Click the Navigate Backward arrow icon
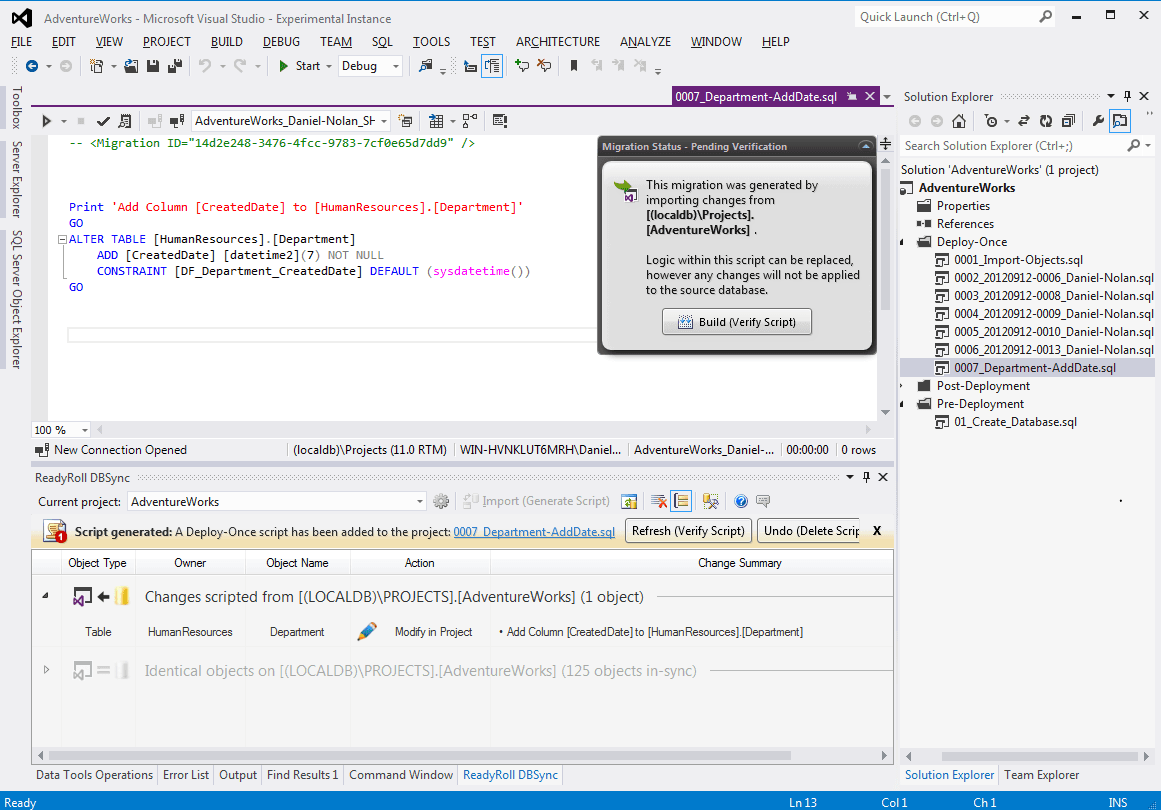The width and height of the screenshot is (1161, 810). (x=32, y=66)
